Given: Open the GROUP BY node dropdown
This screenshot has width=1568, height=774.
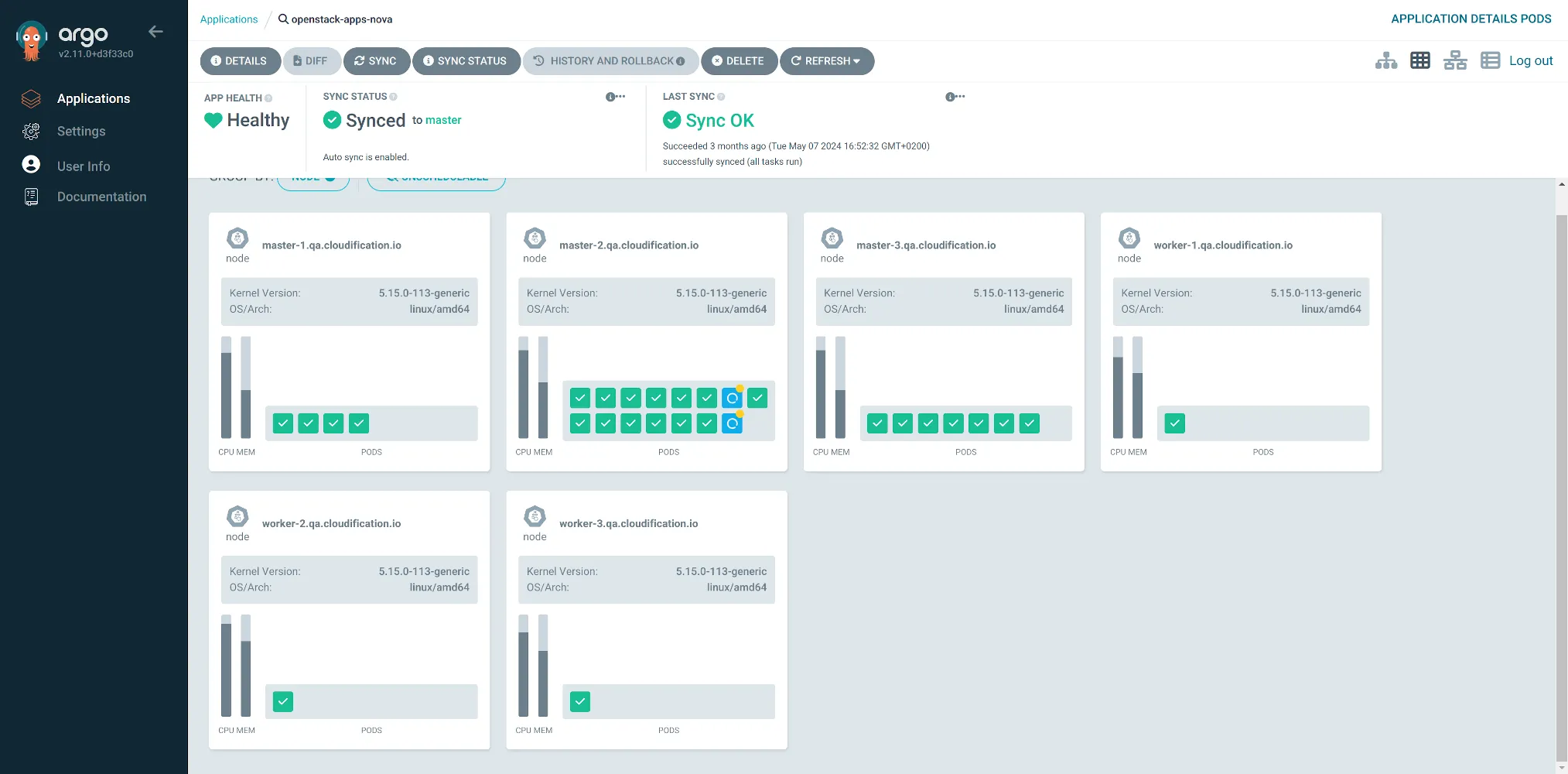Looking at the screenshot, I should 313,177.
